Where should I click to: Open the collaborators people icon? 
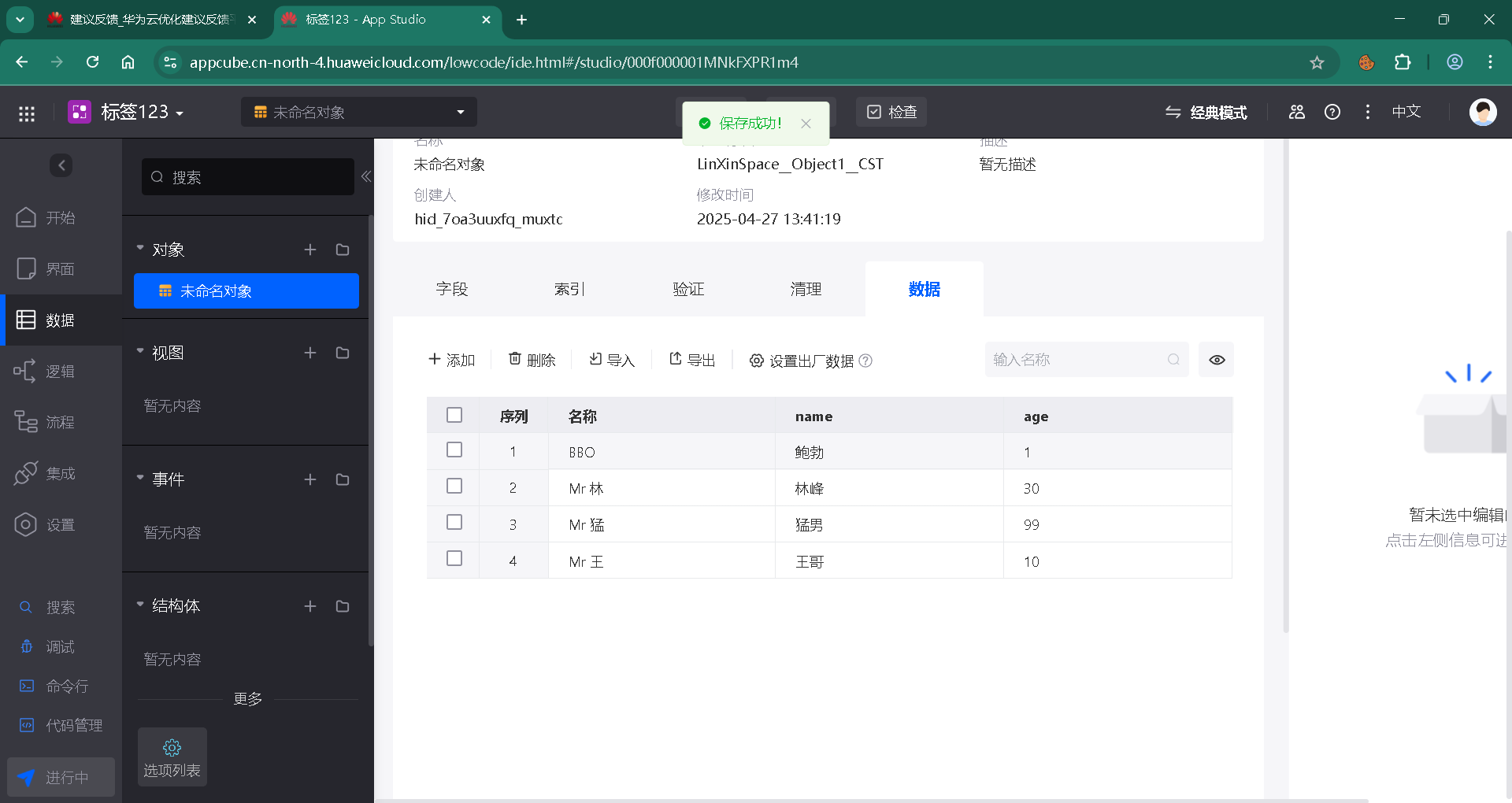(x=1297, y=112)
